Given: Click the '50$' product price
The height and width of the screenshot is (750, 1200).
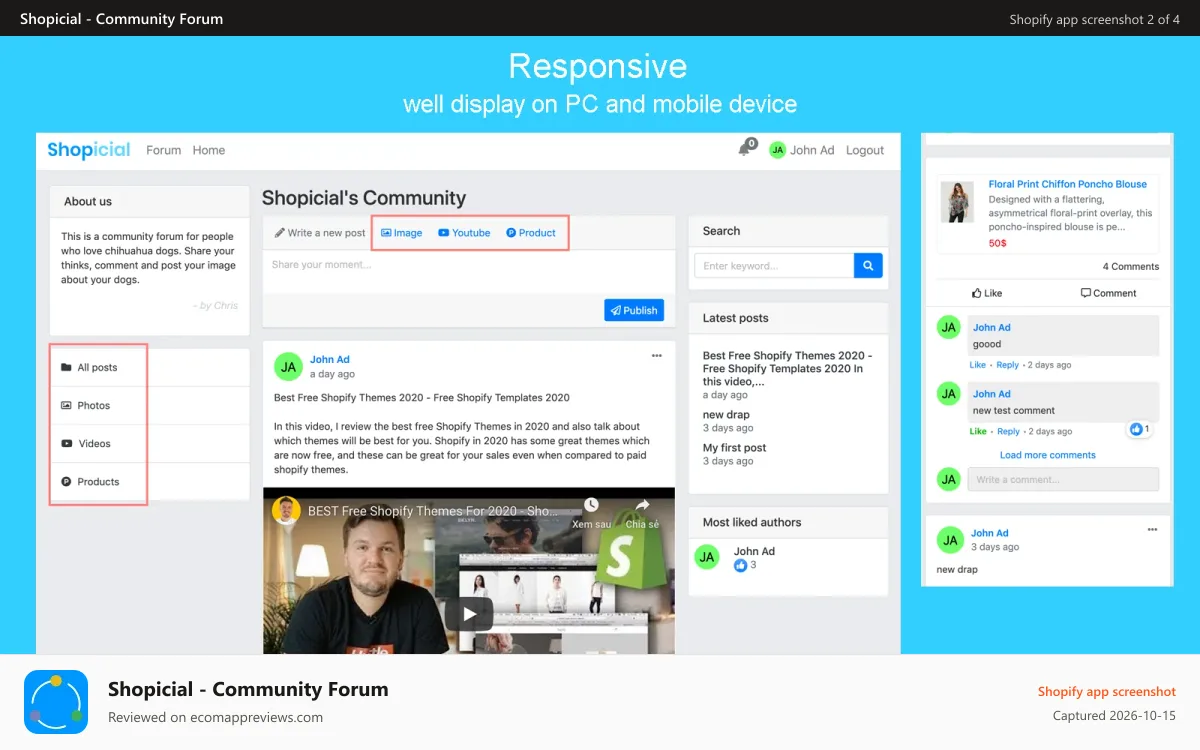Looking at the screenshot, I should tap(998, 243).
